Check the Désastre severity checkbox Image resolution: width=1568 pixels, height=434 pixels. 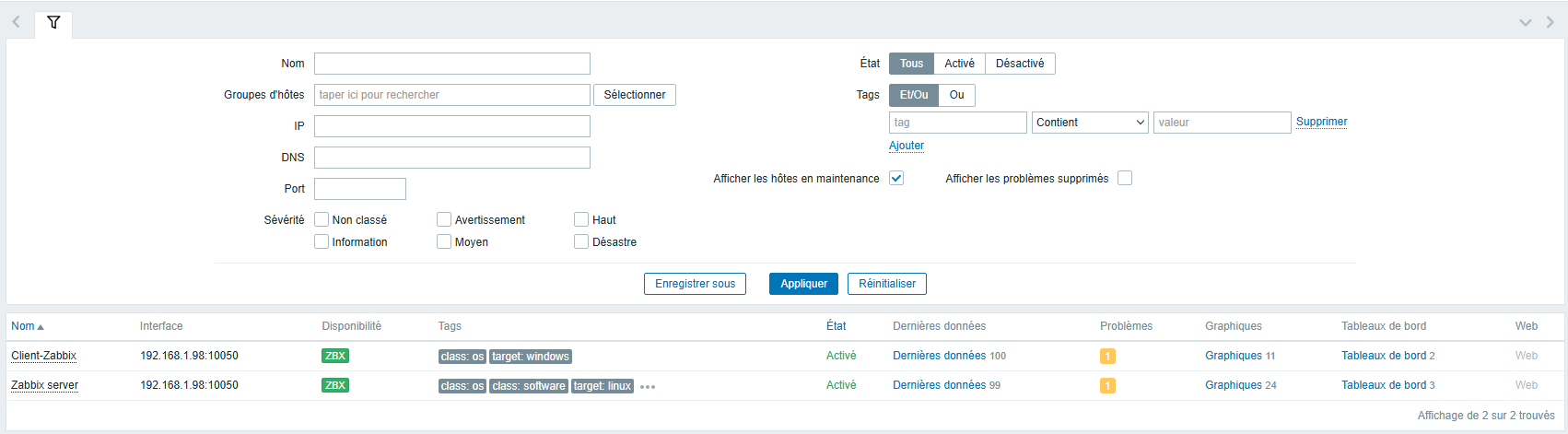(x=581, y=241)
